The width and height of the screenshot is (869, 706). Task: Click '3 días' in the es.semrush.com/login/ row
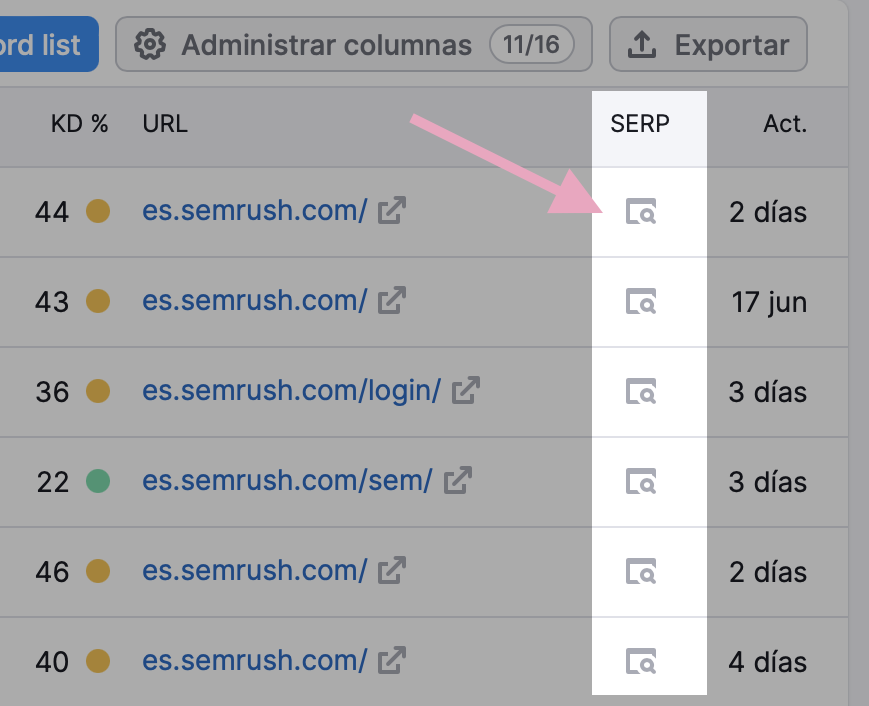tap(768, 392)
